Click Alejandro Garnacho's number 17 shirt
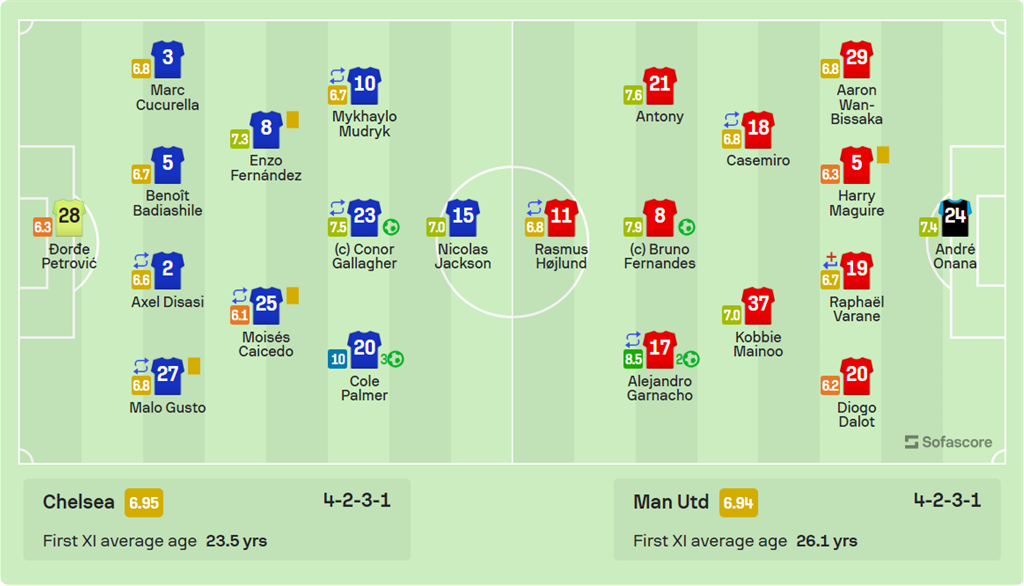The width and height of the screenshot is (1024, 586). tap(660, 350)
